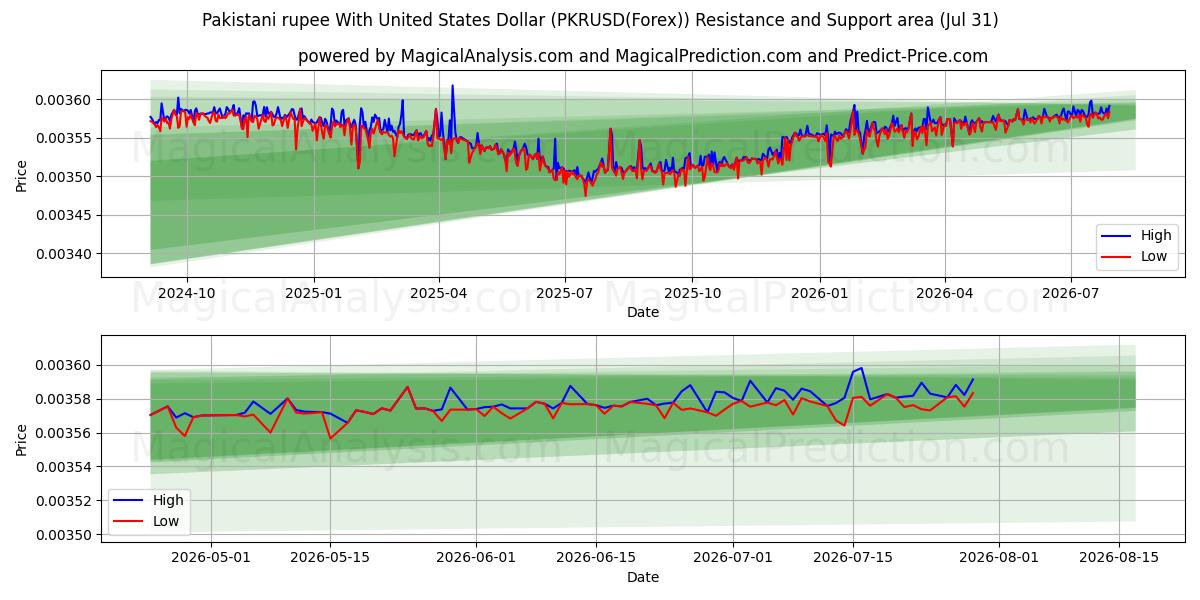Click the 2026-08-15 tick label

[1119, 558]
